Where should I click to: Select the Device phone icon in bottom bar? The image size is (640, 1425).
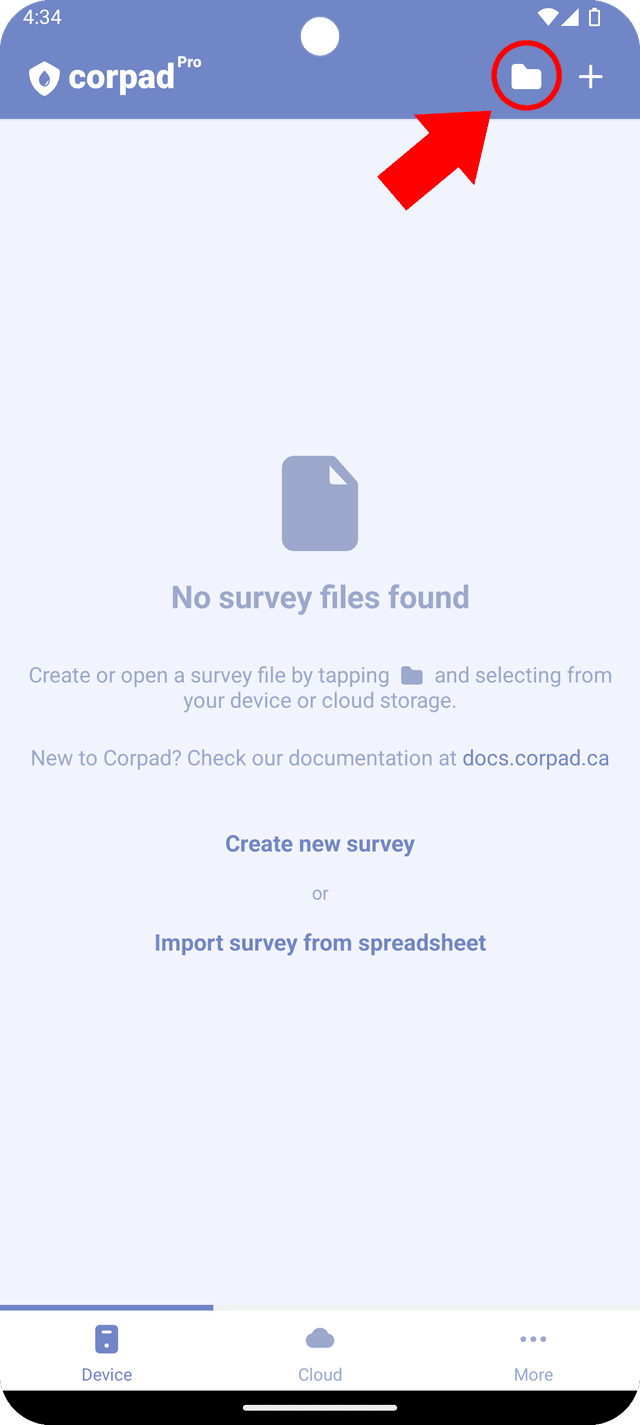coord(107,1339)
